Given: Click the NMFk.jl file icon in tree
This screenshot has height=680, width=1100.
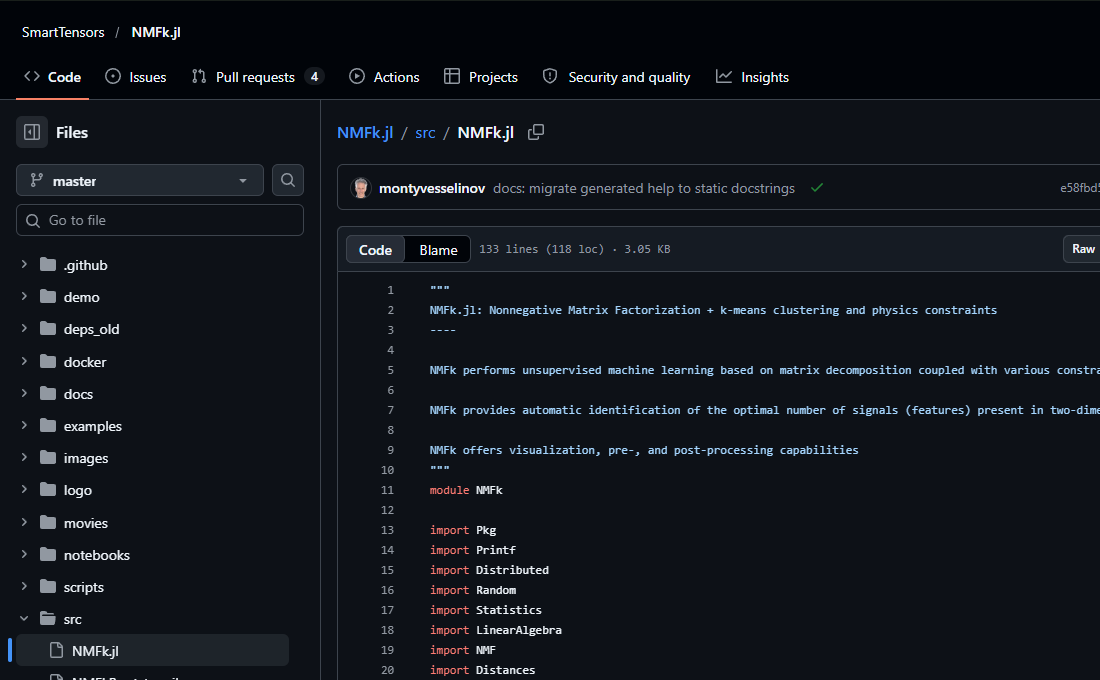Looking at the screenshot, I should point(56,651).
